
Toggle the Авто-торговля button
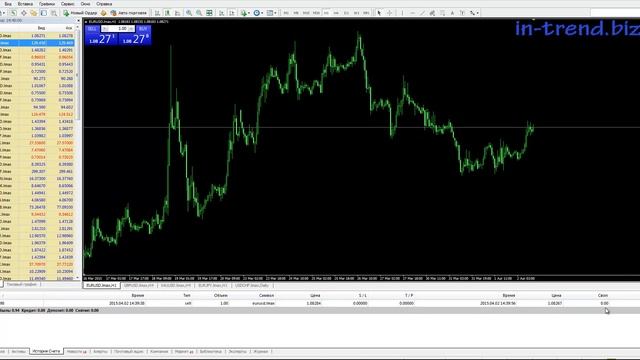point(129,13)
